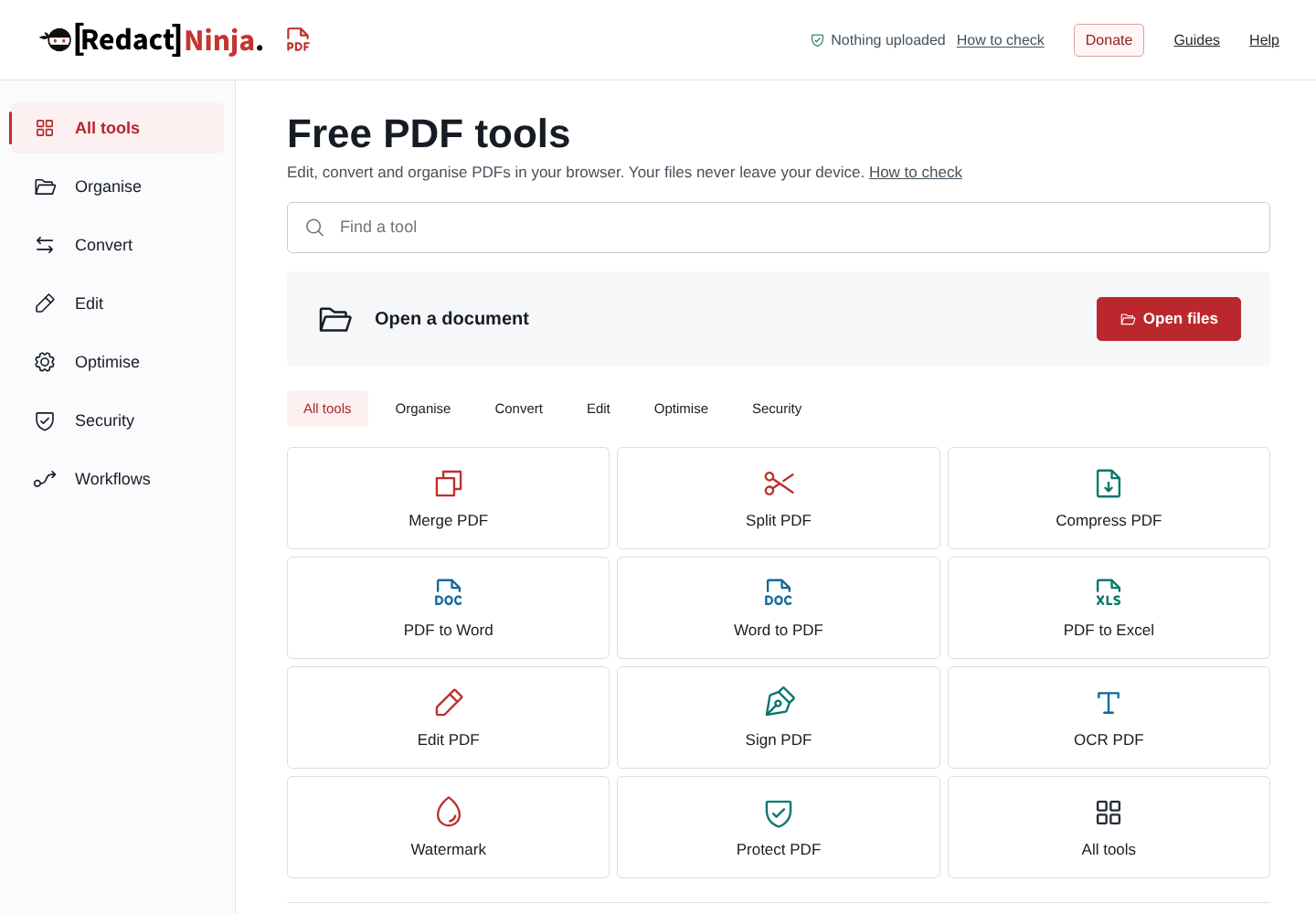Click the Watermark droplet icon
The height and width of the screenshot is (914, 1316).
pyautogui.click(x=449, y=812)
